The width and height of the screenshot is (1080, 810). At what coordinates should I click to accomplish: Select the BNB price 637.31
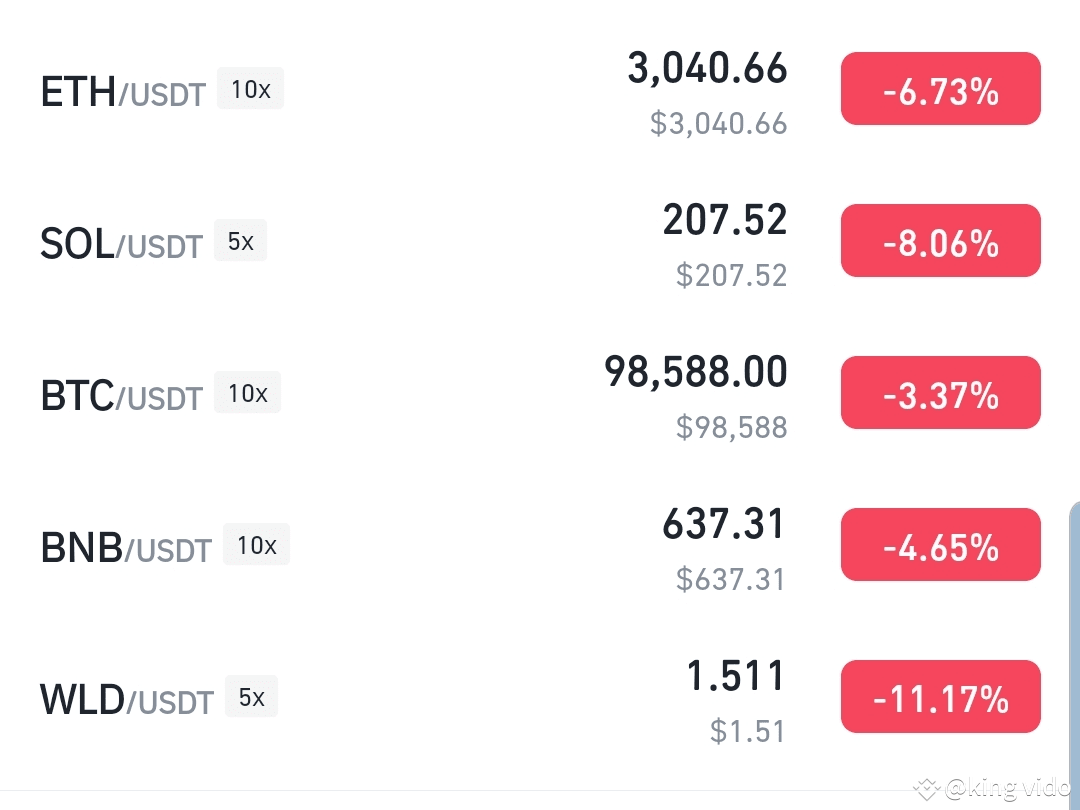724,524
